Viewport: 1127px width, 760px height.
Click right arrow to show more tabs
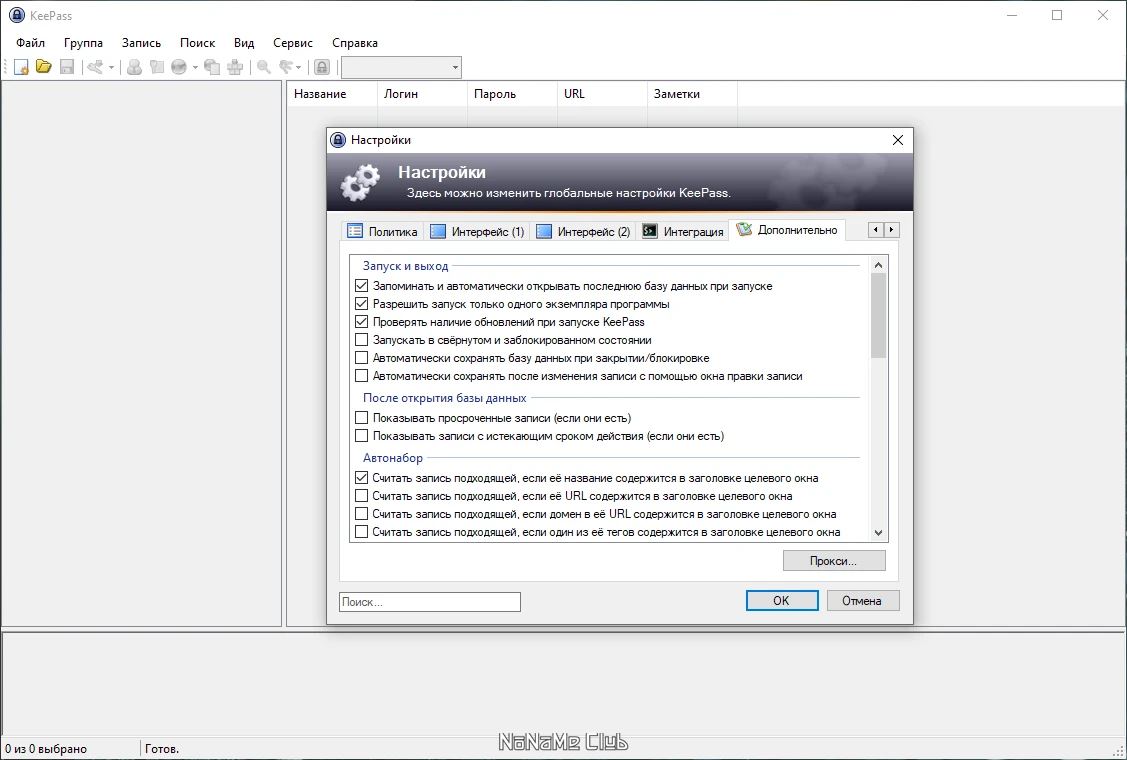(891, 229)
